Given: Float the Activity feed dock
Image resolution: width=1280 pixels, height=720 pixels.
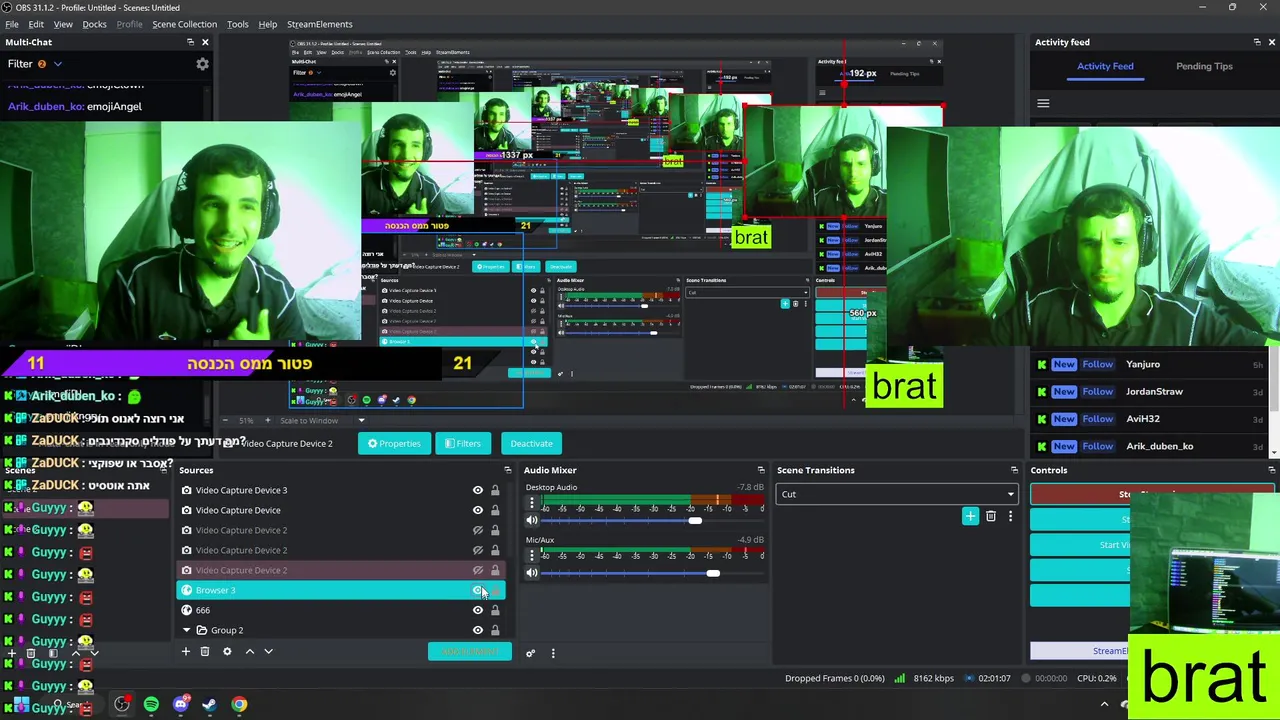Looking at the screenshot, I should tap(1257, 42).
